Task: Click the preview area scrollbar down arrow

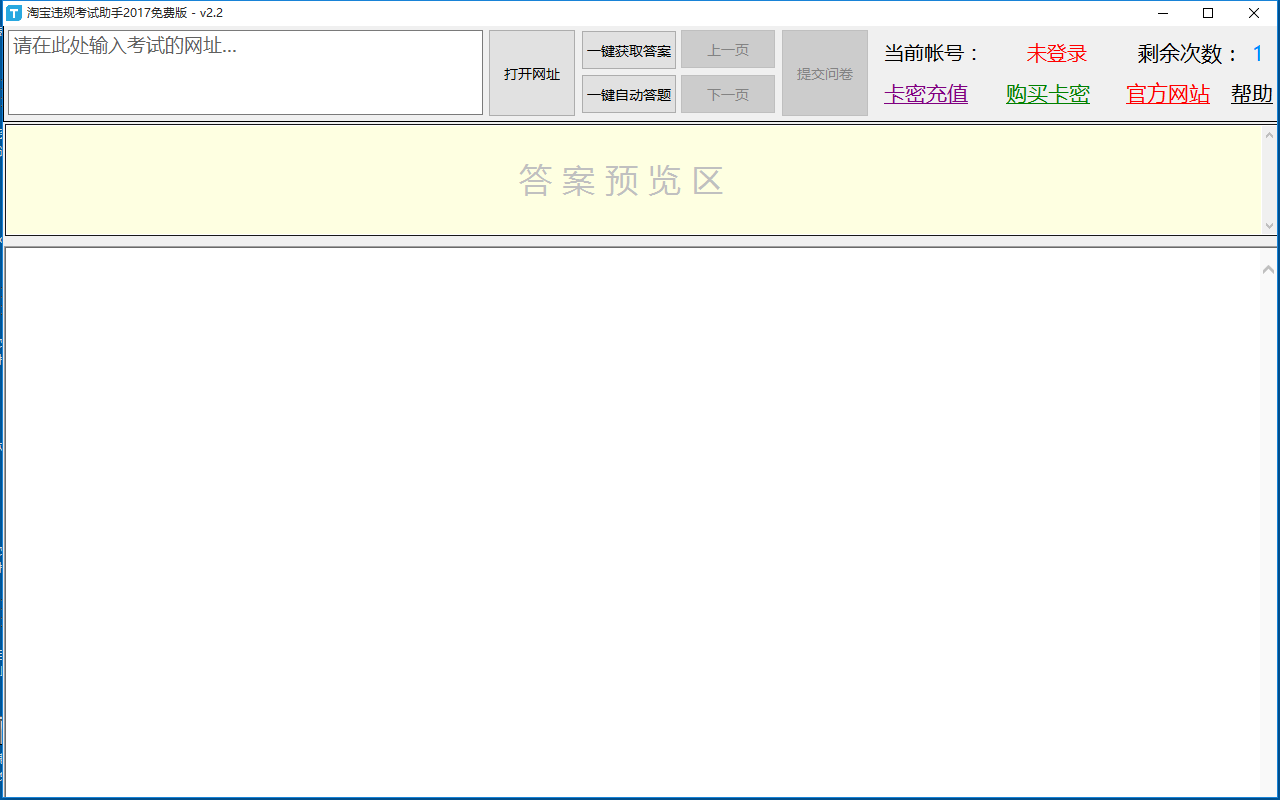Action: pyautogui.click(x=1269, y=226)
